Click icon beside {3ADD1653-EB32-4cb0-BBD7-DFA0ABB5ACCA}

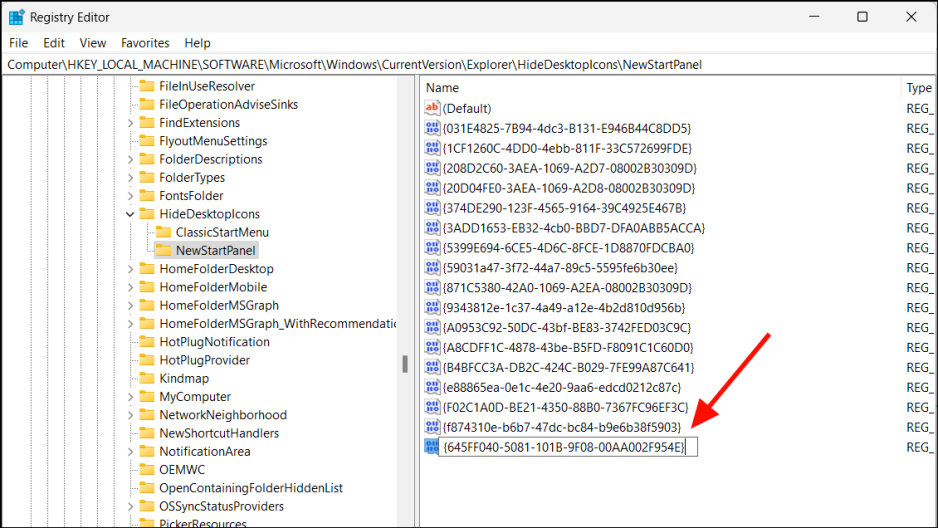[432, 228]
